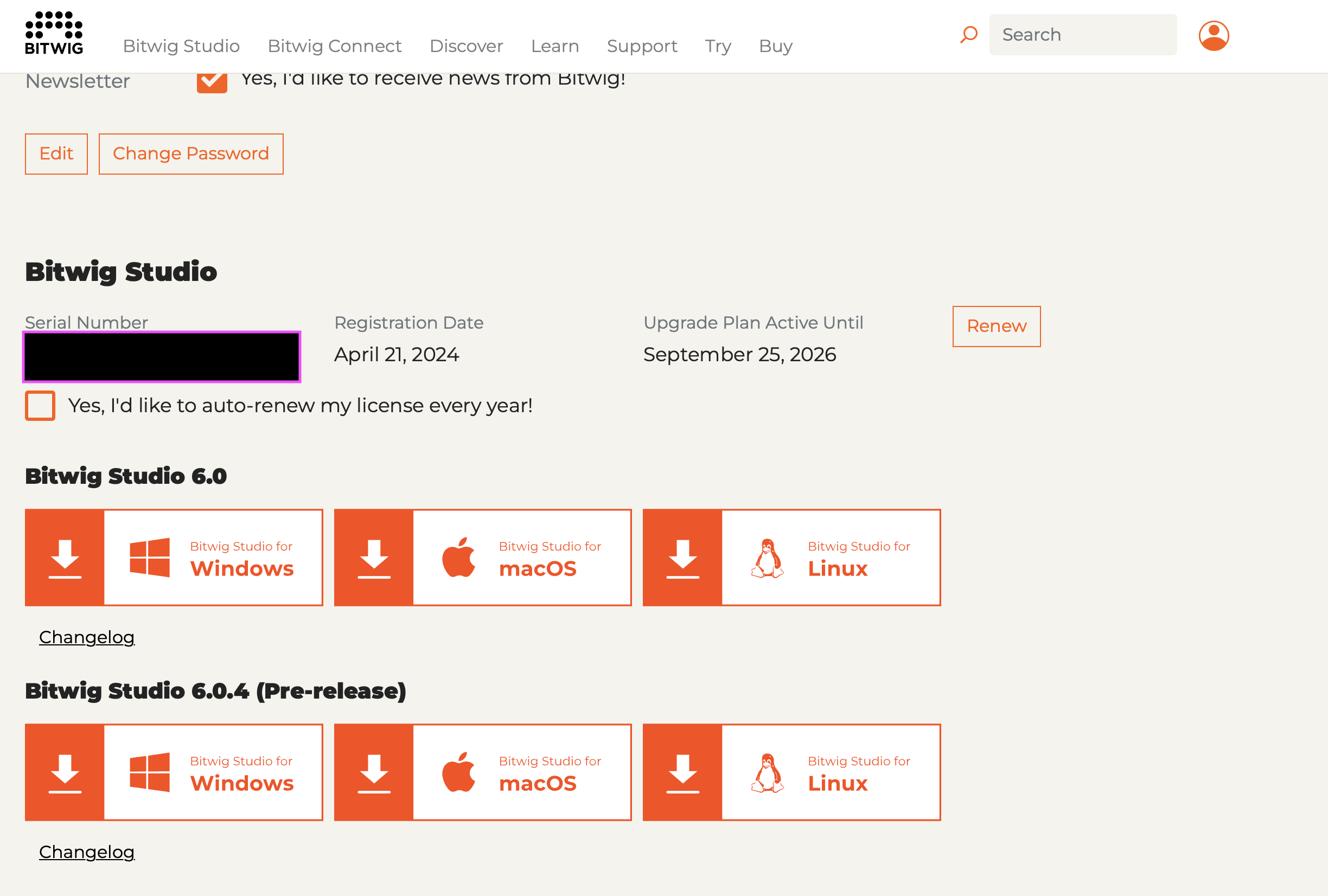The width and height of the screenshot is (1328, 896).
Task: Open the Change Password dialog
Action: 191,153
